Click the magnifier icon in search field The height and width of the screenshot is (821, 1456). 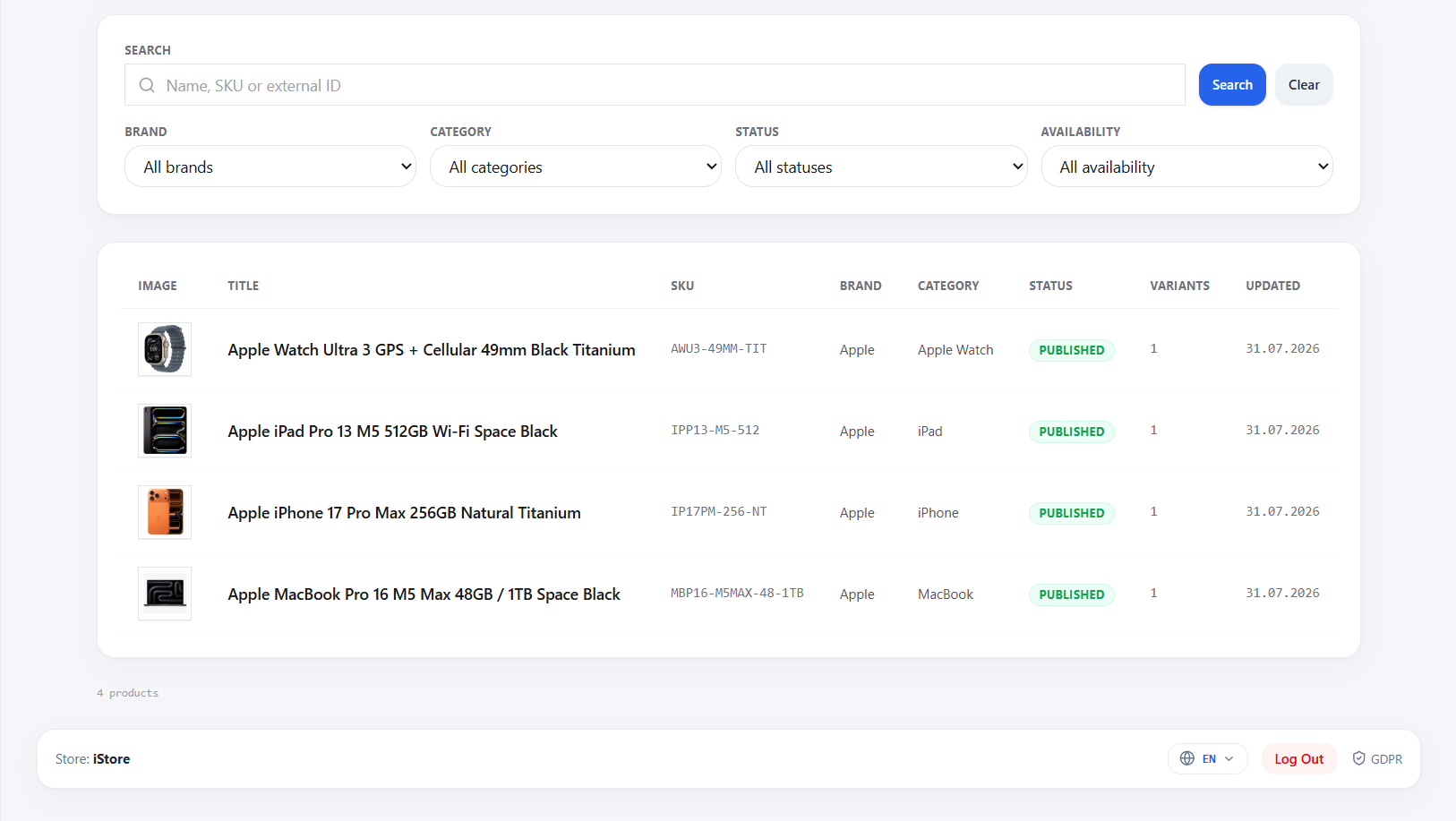(x=147, y=85)
